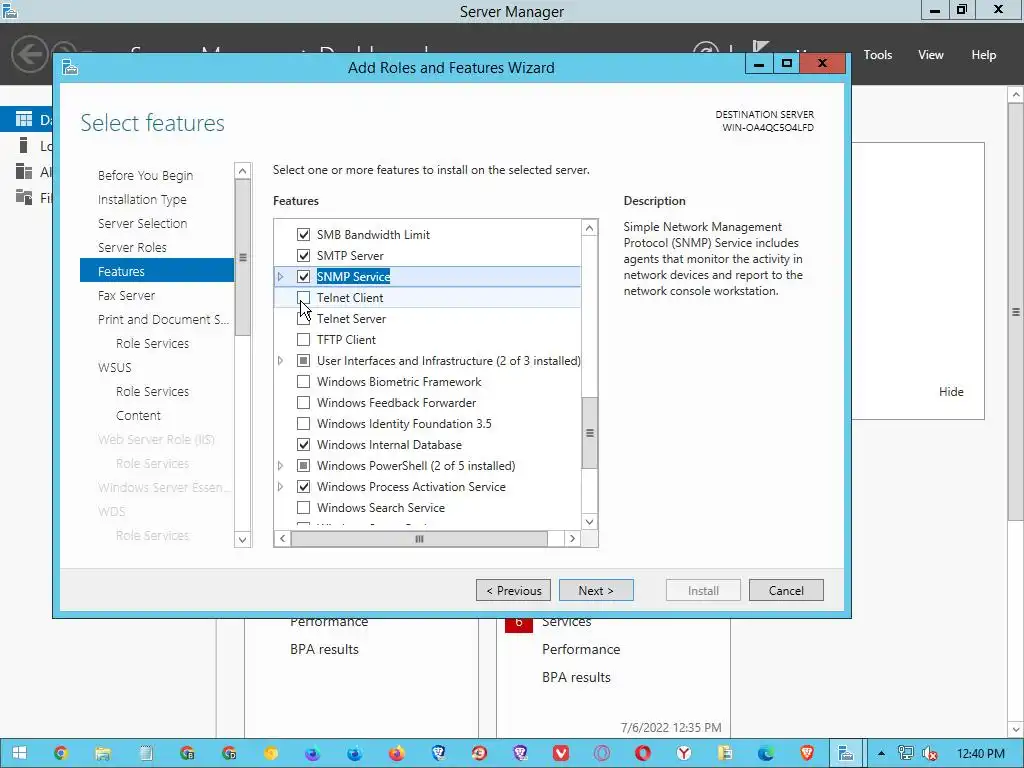The width and height of the screenshot is (1024, 768).
Task: Select the All Servers icon in Server Manager
Action: pyautogui.click(x=24, y=171)
